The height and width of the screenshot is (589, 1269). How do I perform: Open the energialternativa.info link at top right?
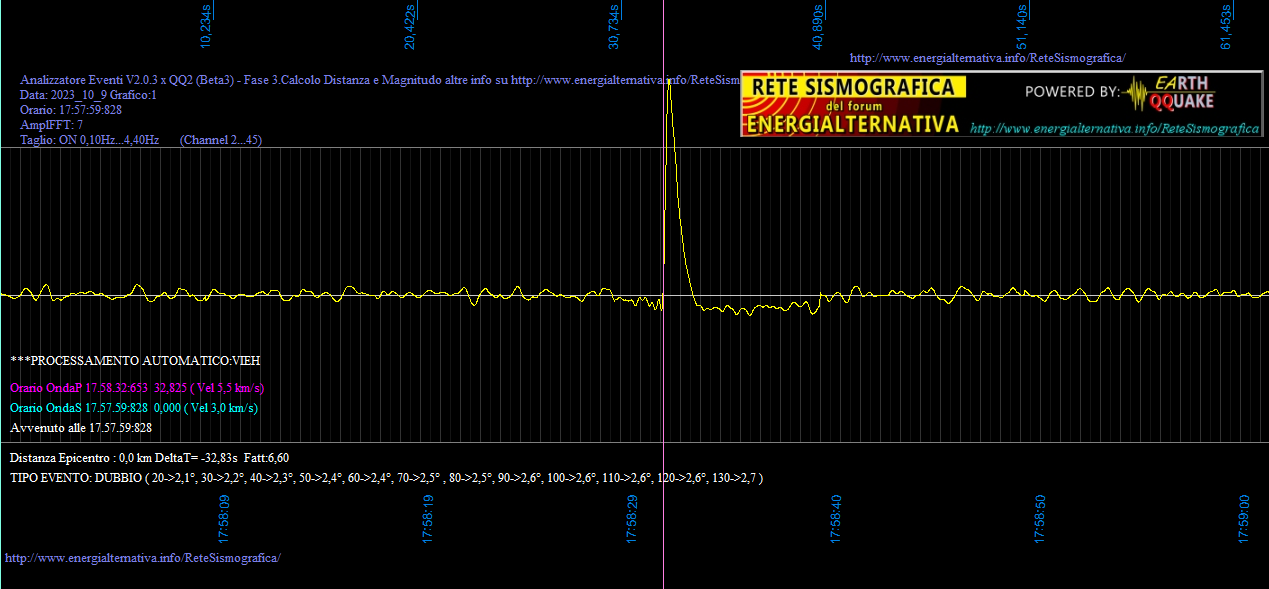pos(987,58)
